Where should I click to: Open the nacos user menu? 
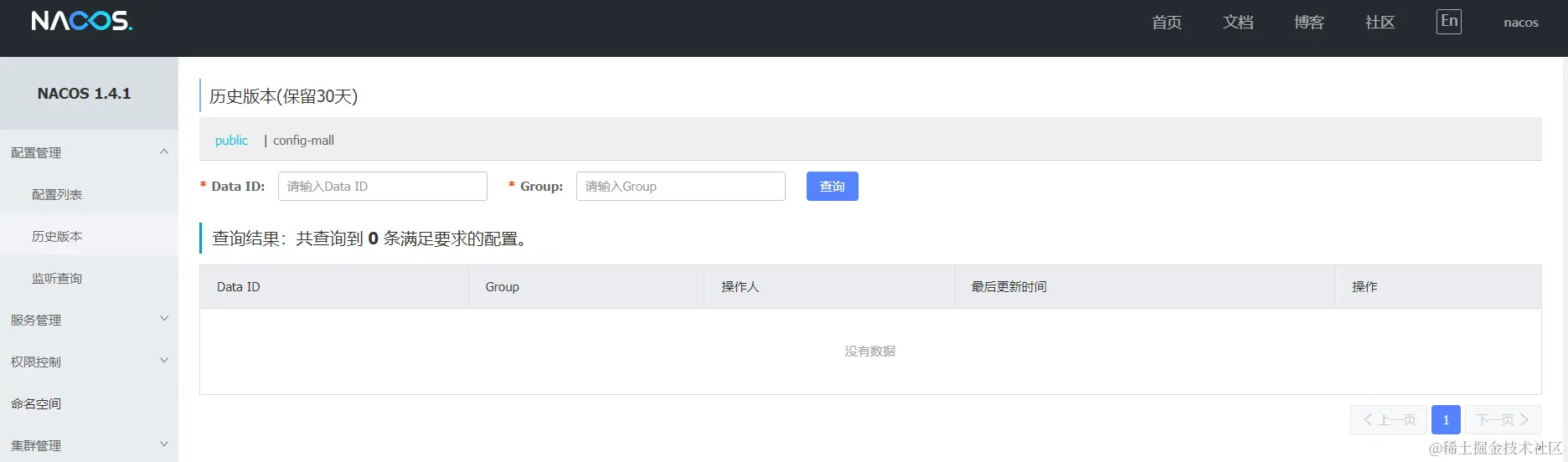point(1521,23)
